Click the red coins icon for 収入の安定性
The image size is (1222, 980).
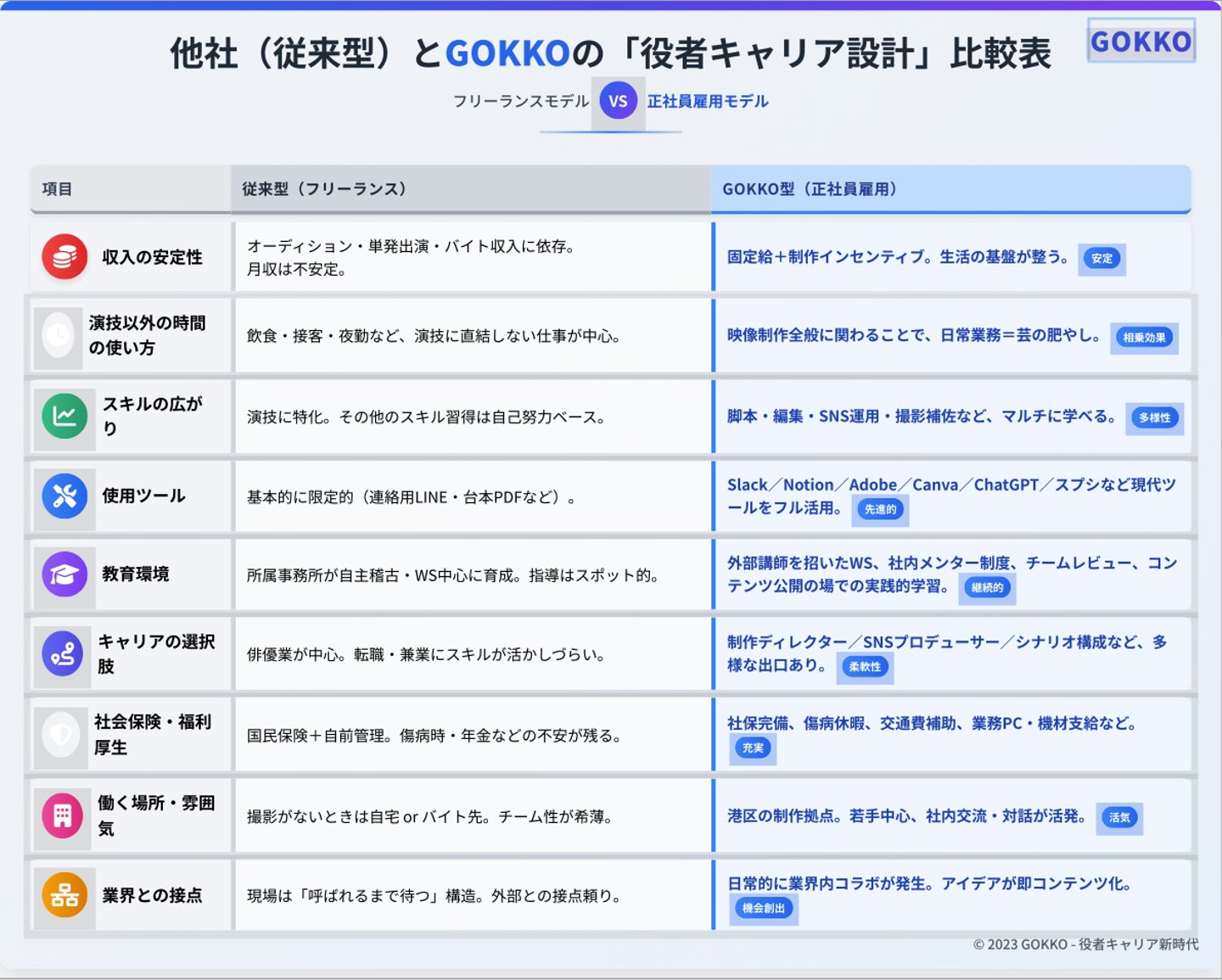pos(64,257)
